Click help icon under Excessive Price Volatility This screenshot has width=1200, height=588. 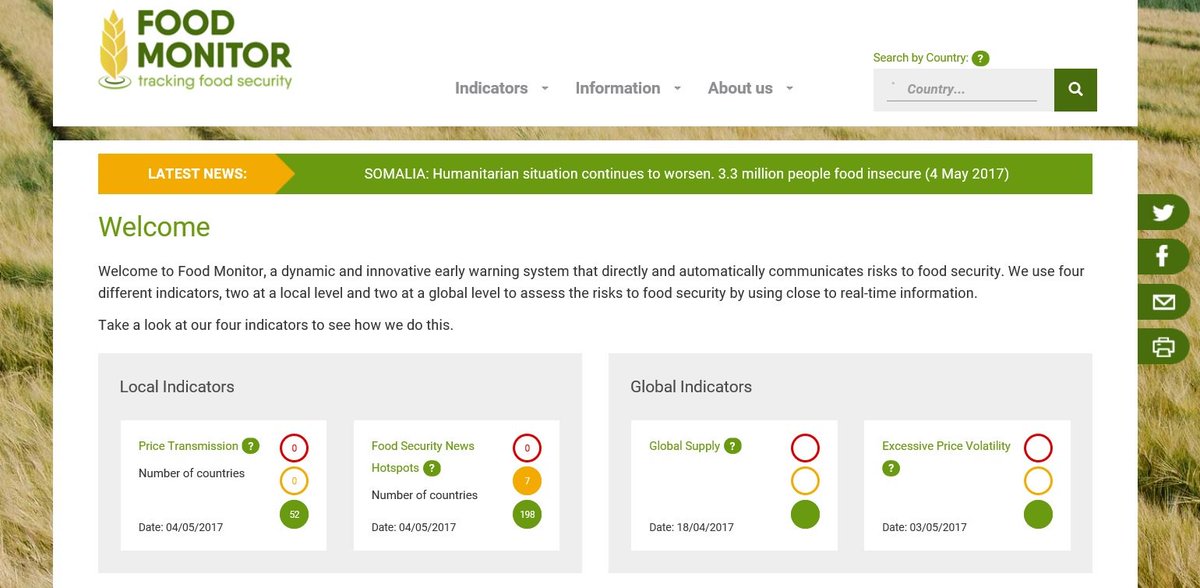(891, 468)
